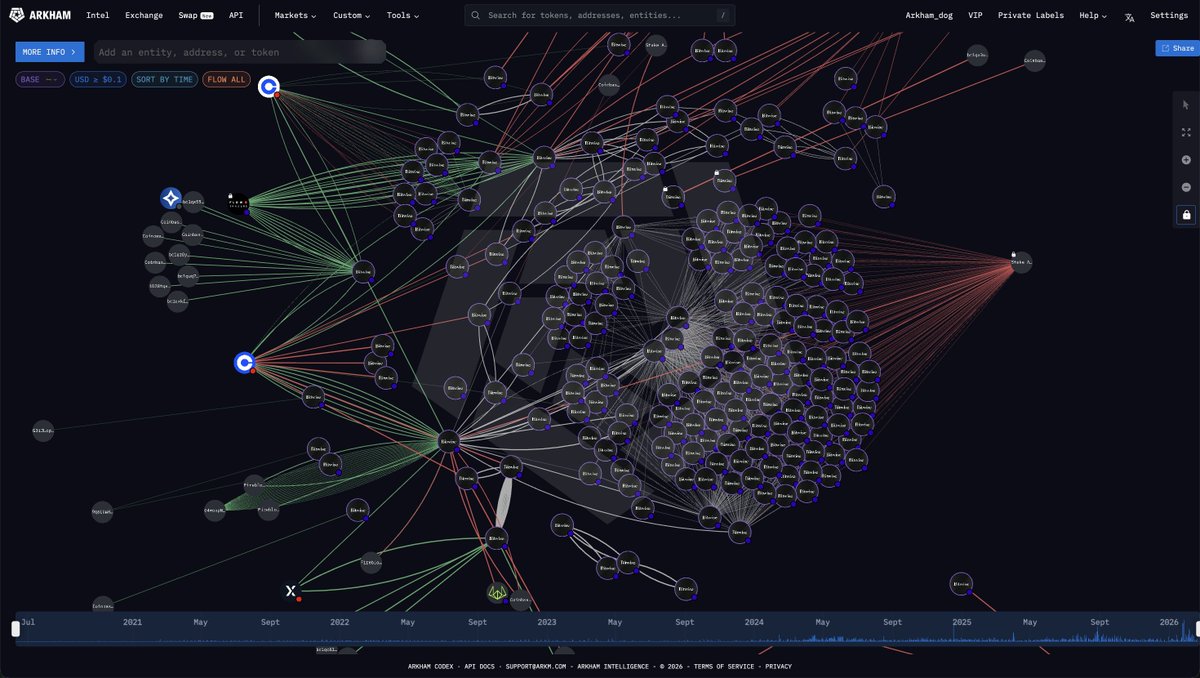The height and width of the screenshot is (678, 1200).
Task: Open the API page
Action: (235, 15)
